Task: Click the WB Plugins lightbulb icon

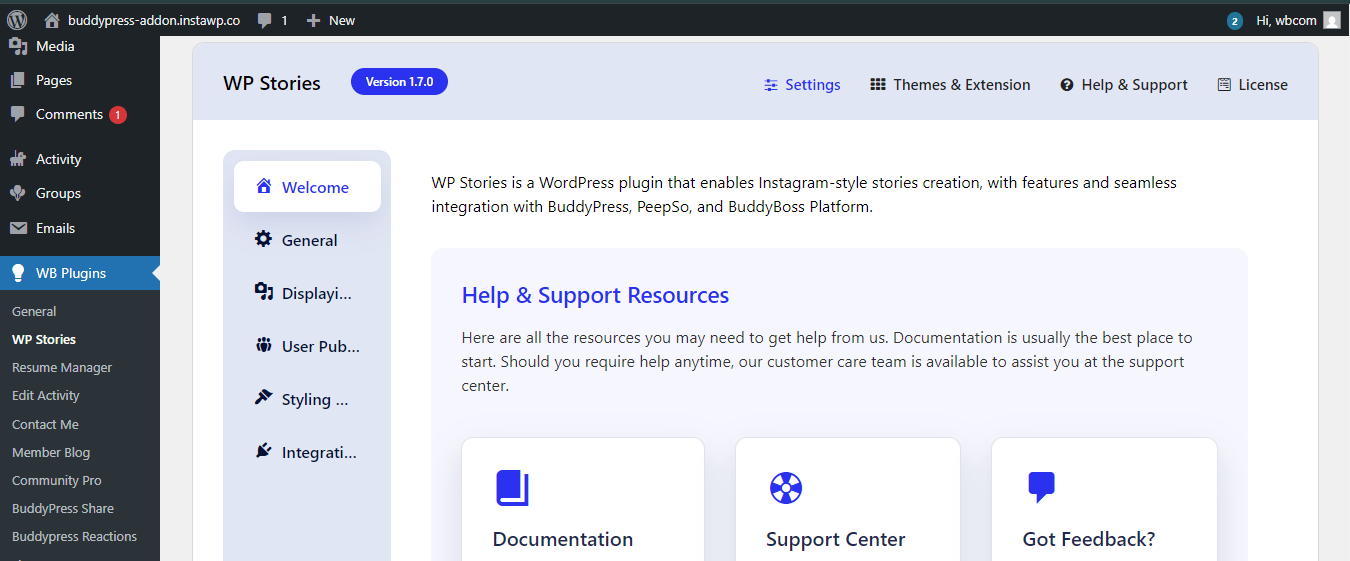Action: 18,273
